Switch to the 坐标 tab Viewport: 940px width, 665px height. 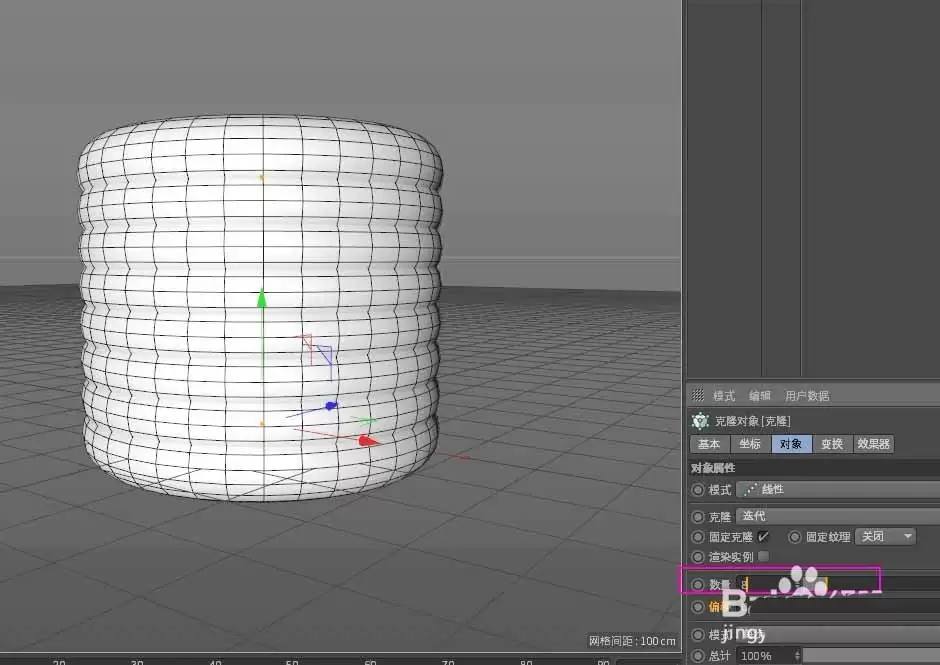(x=750, y=445)
